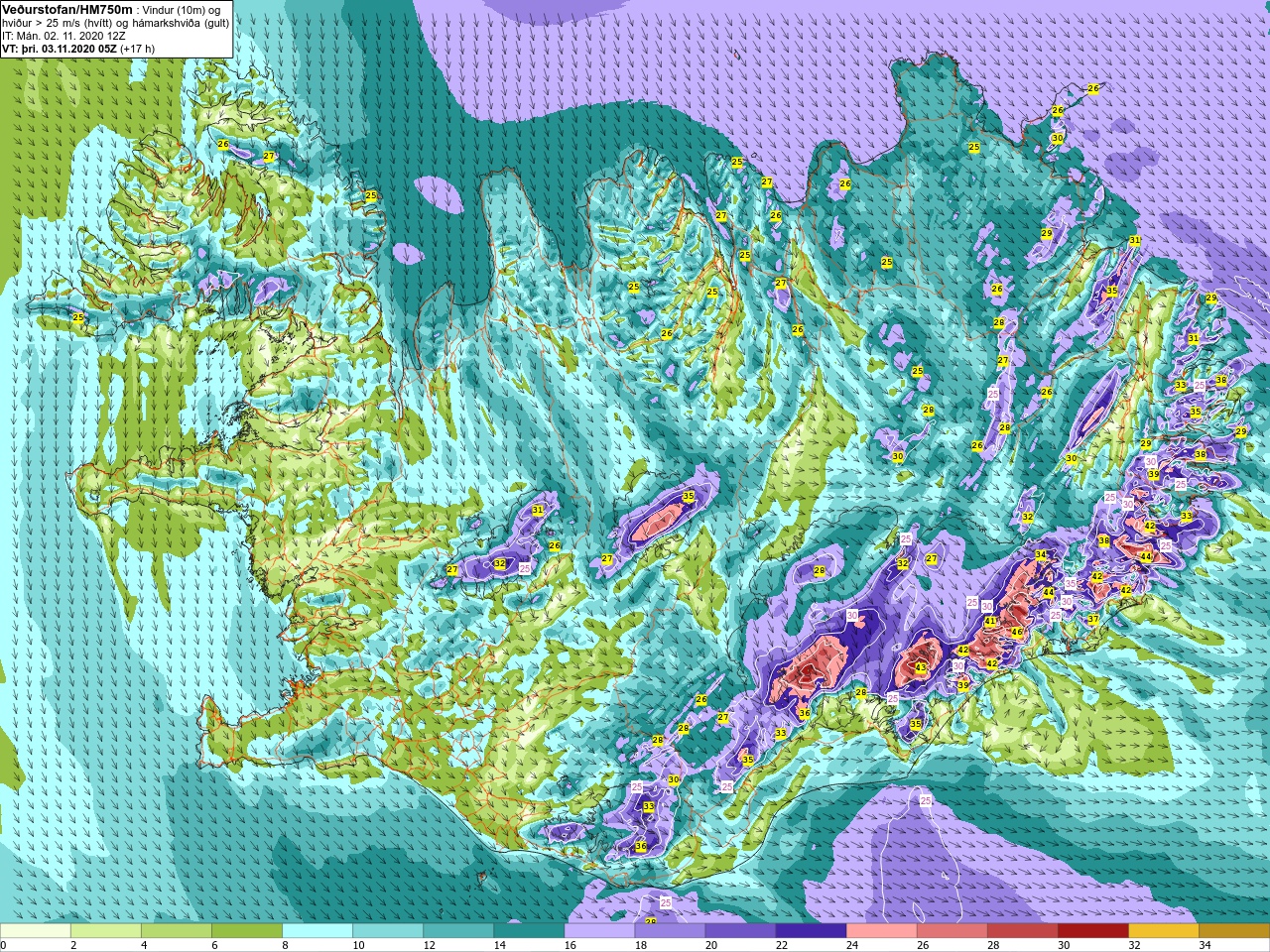
Task: Click the 30–32 m/s dark red legend swatch
Action: pos(1092,931)
